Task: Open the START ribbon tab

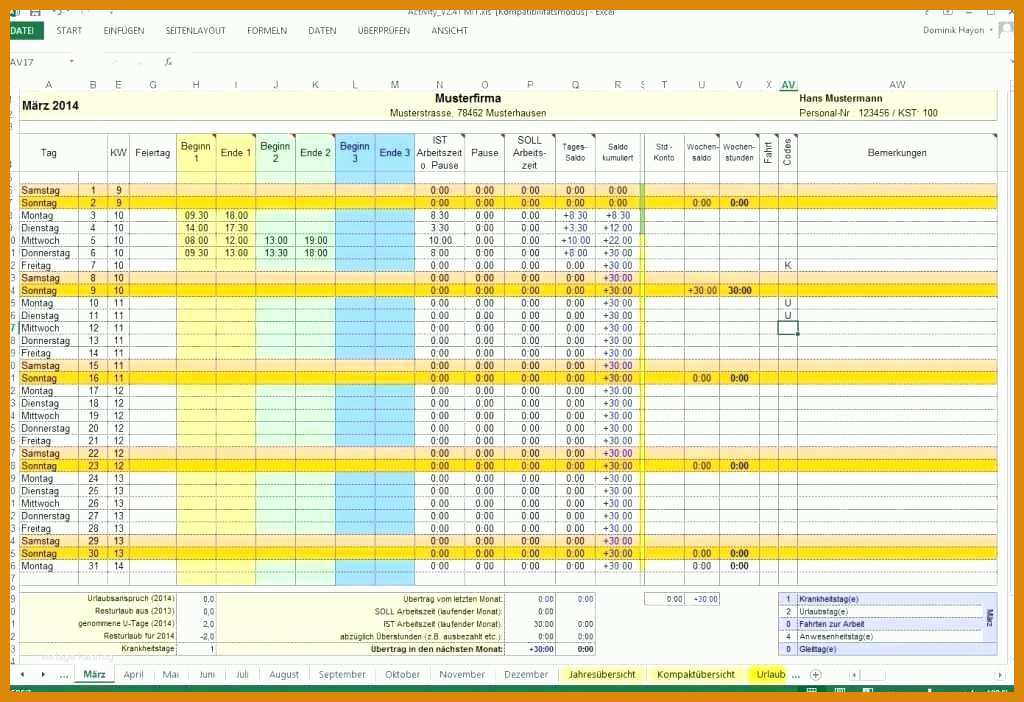Action: click(x=69, y=31)
